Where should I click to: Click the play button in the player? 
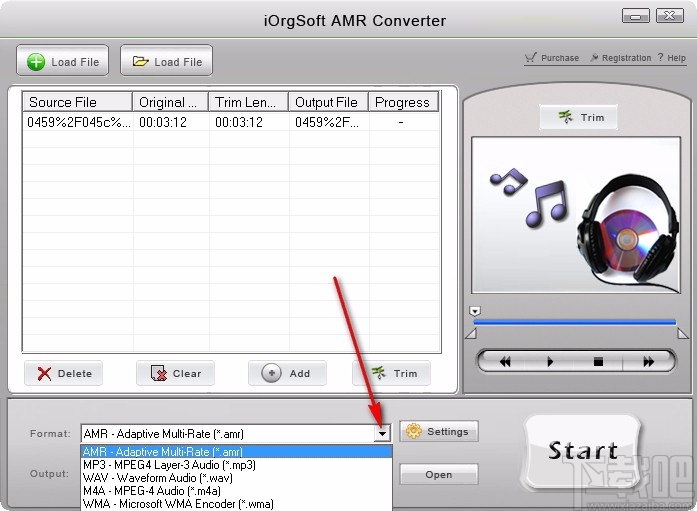click(550, 362)
